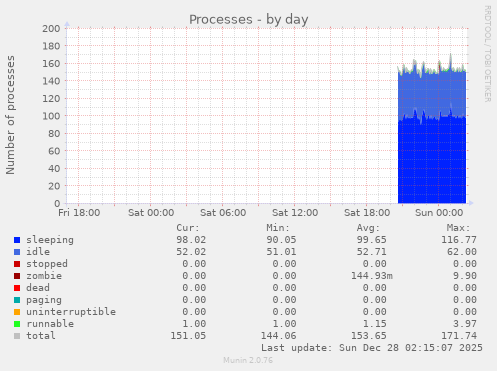Image resolution: width=497 pixels, height=371 pixels.
Task: Click the 'Avg:' column header
Action: tap(368, 228)
